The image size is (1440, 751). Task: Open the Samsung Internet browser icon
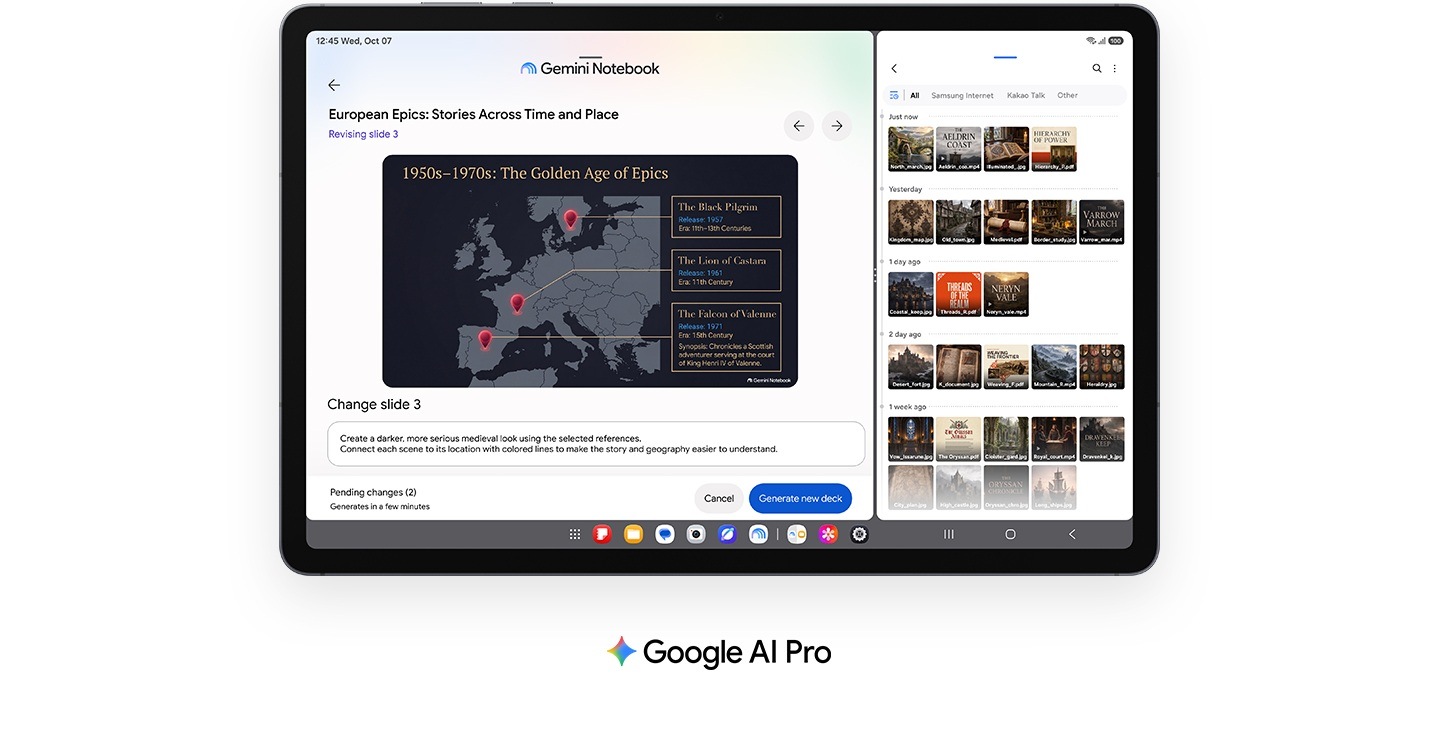[x=727, y=535]
